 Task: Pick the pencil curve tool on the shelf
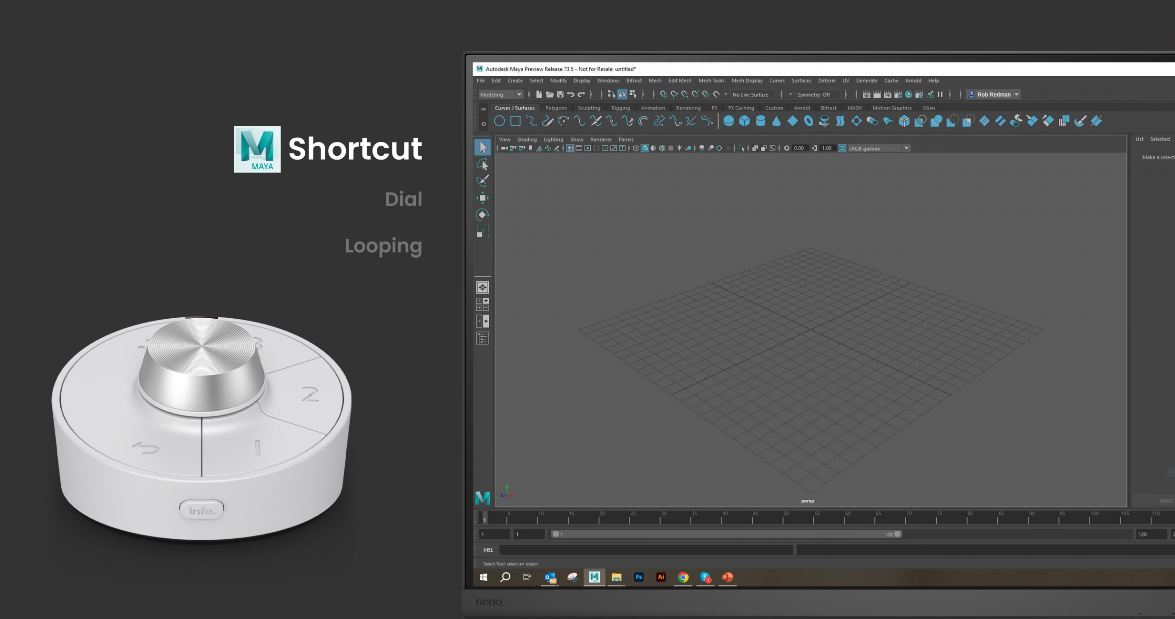[548, 121]
